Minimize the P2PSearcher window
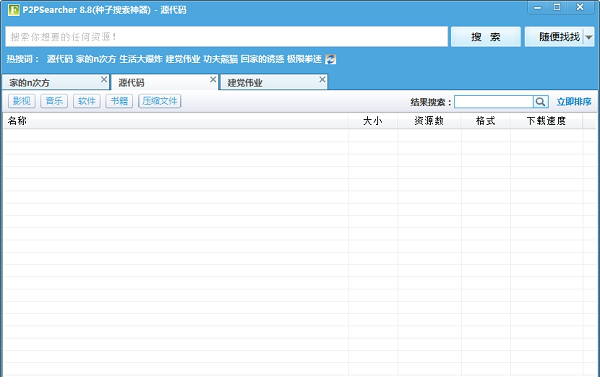The image size is (600, 392). (x=538, y=8)
